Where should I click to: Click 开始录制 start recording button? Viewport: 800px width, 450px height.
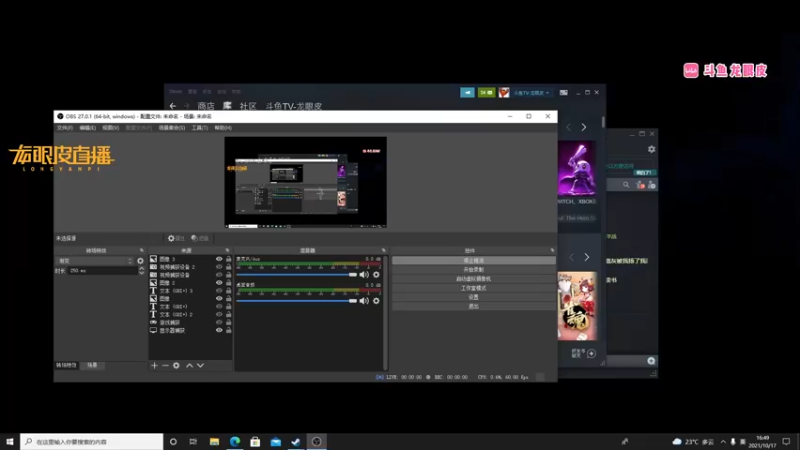[473, 269]
